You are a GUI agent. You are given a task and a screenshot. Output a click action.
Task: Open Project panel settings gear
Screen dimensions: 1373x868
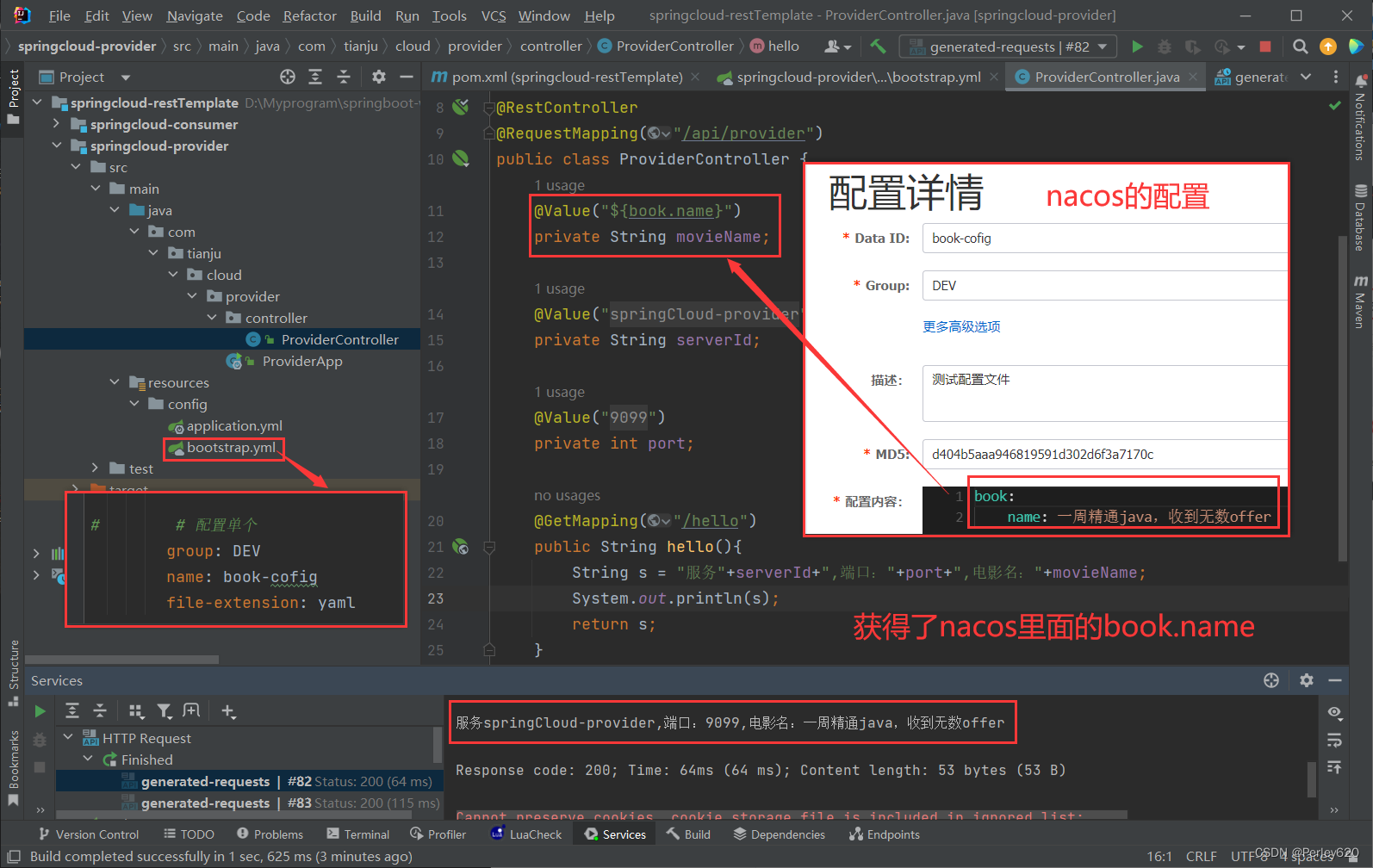click(378, 77)
